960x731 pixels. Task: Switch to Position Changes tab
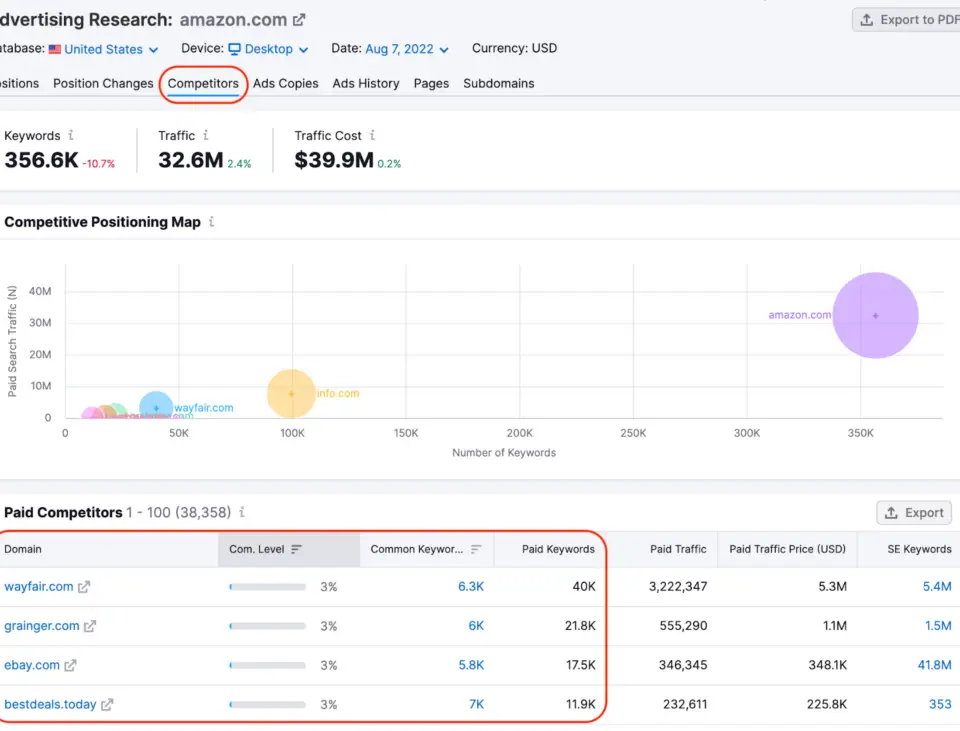pos(103,83)
